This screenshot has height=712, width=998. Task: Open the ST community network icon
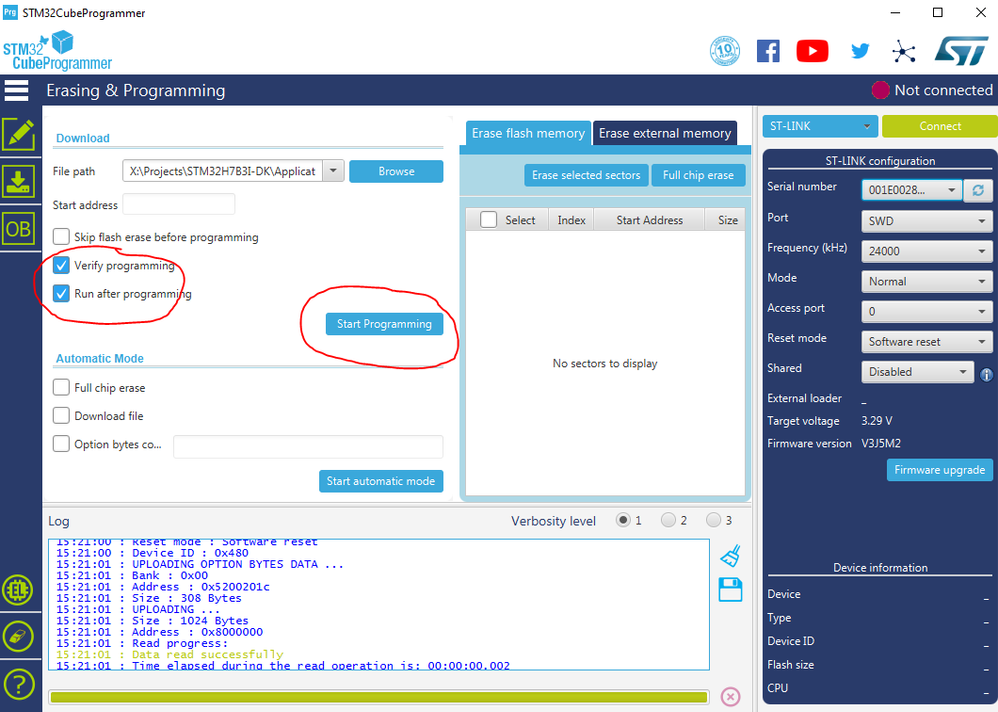click(x=904, y=52)
